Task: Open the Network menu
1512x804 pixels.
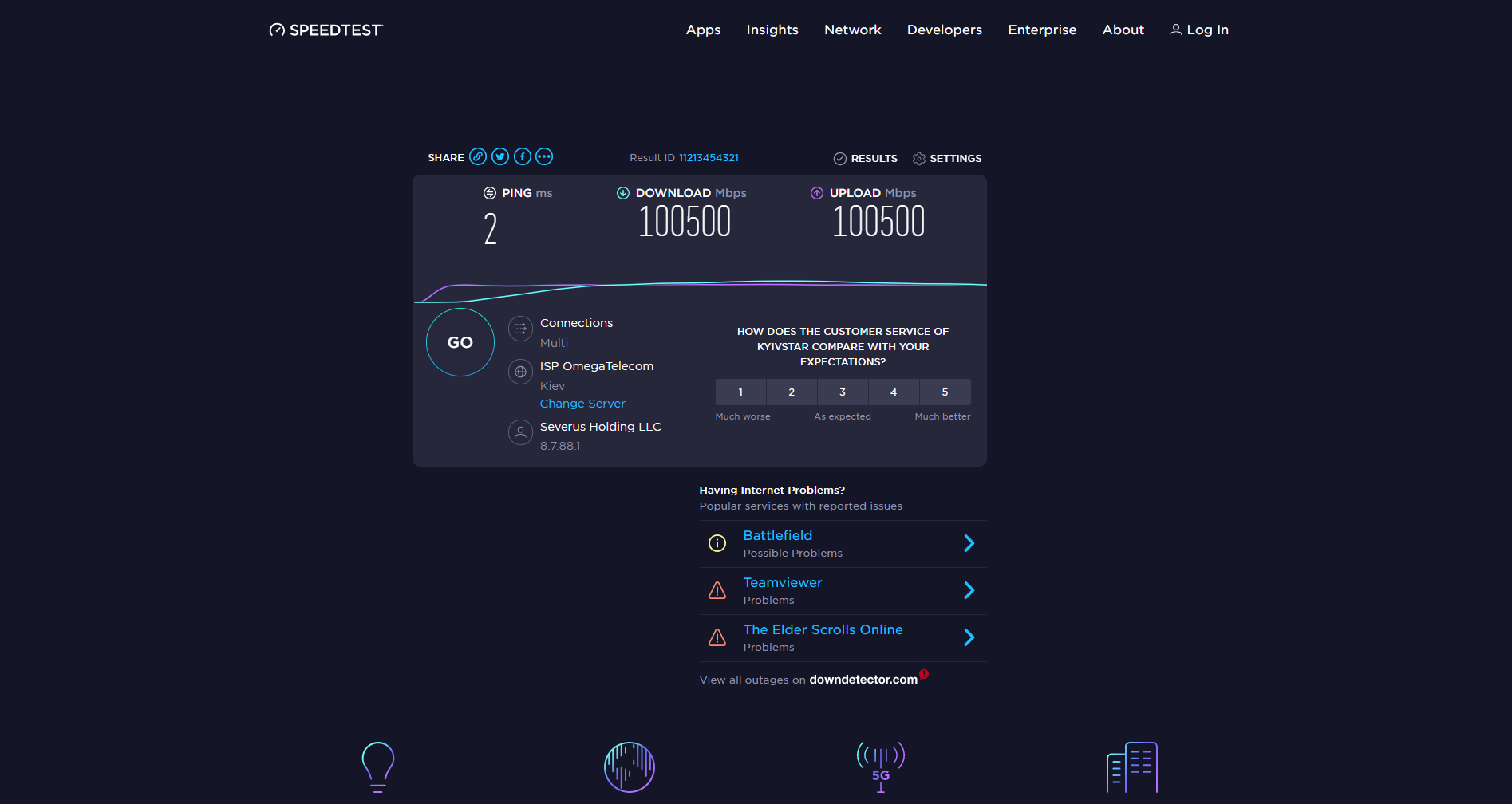Action: [x=853, y=30]
